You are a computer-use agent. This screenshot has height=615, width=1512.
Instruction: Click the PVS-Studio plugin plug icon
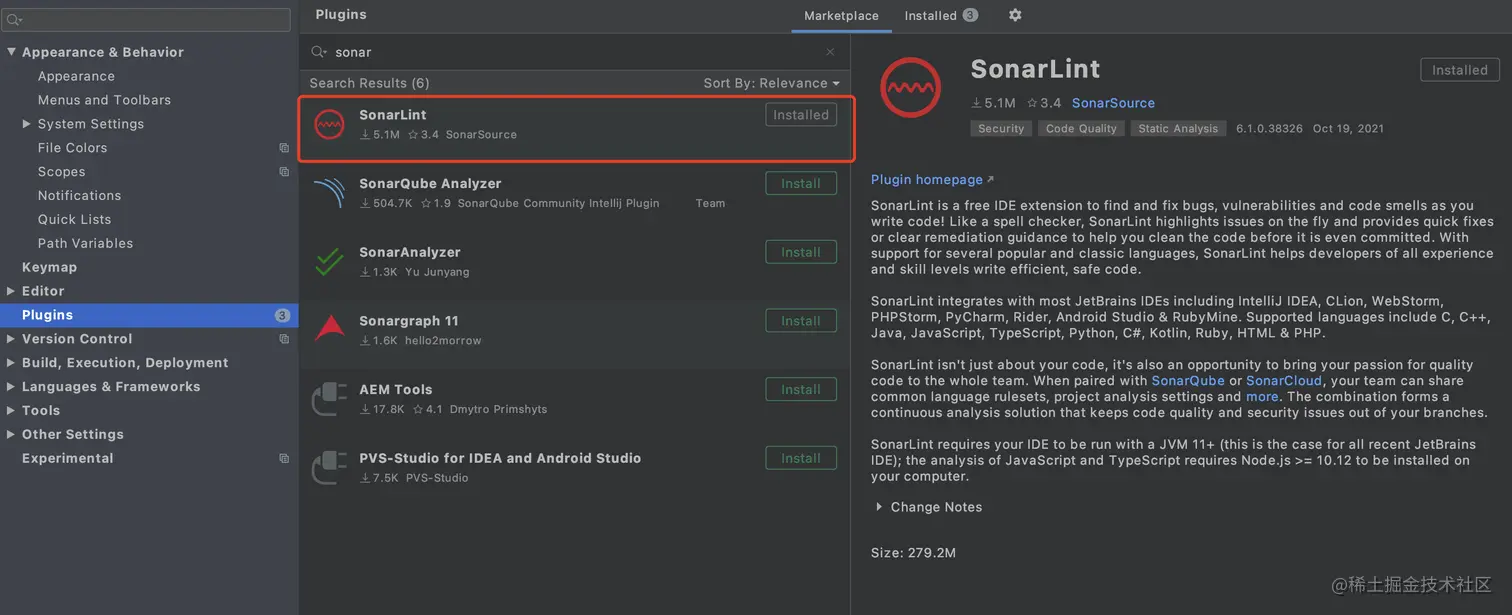tap(329, 468)
